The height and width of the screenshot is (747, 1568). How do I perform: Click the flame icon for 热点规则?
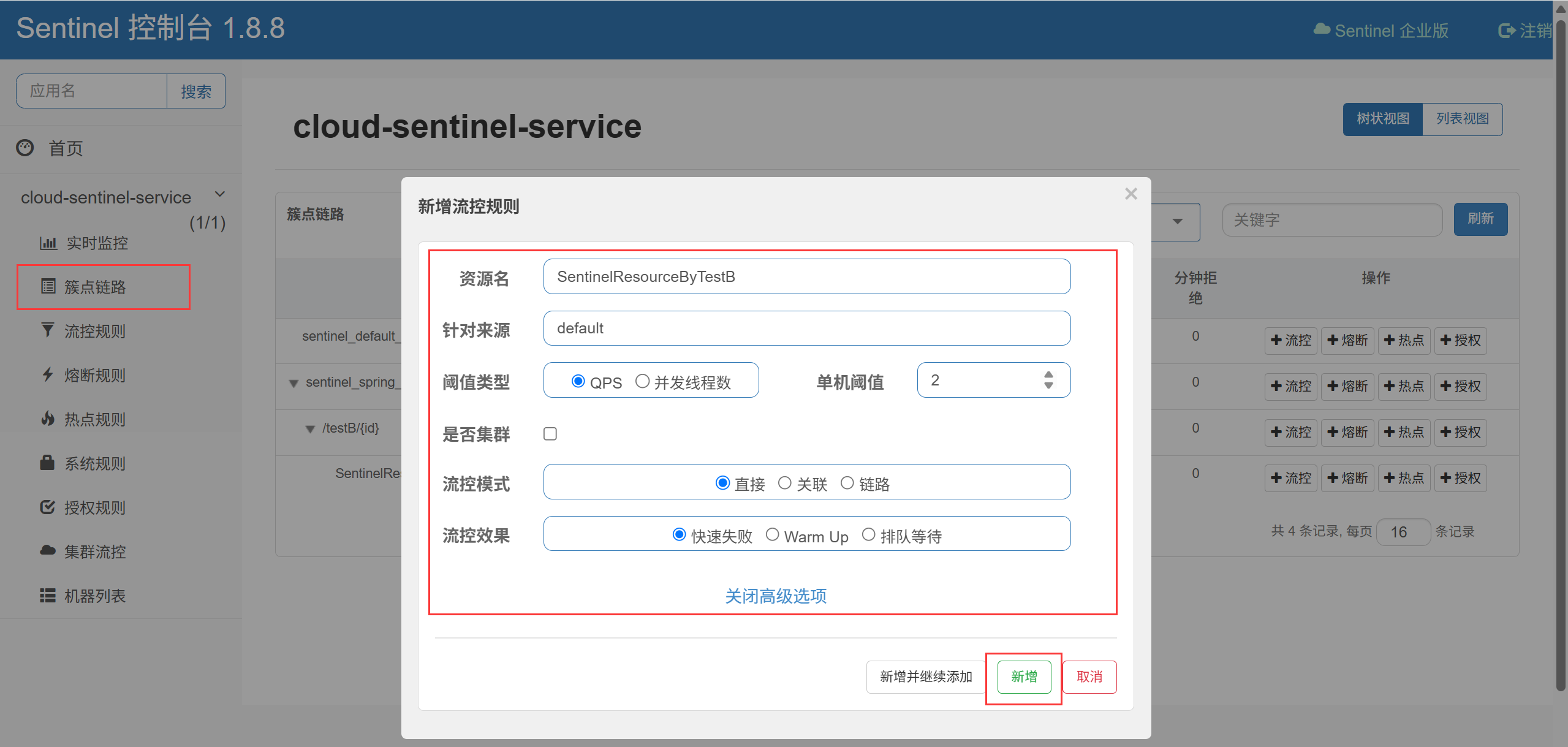[x=47, y=419]
